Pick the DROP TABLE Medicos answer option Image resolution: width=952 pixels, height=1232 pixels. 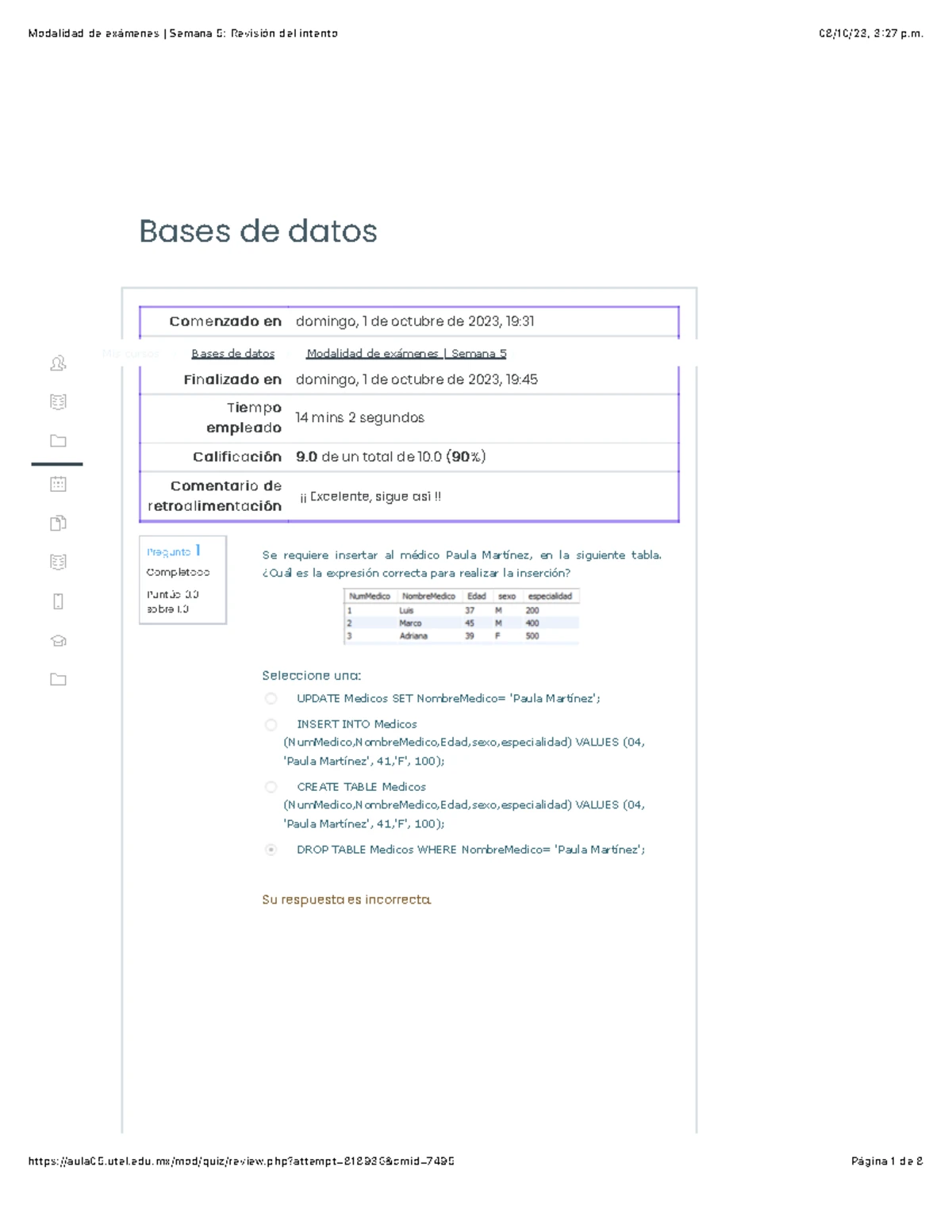pos(271,850)
